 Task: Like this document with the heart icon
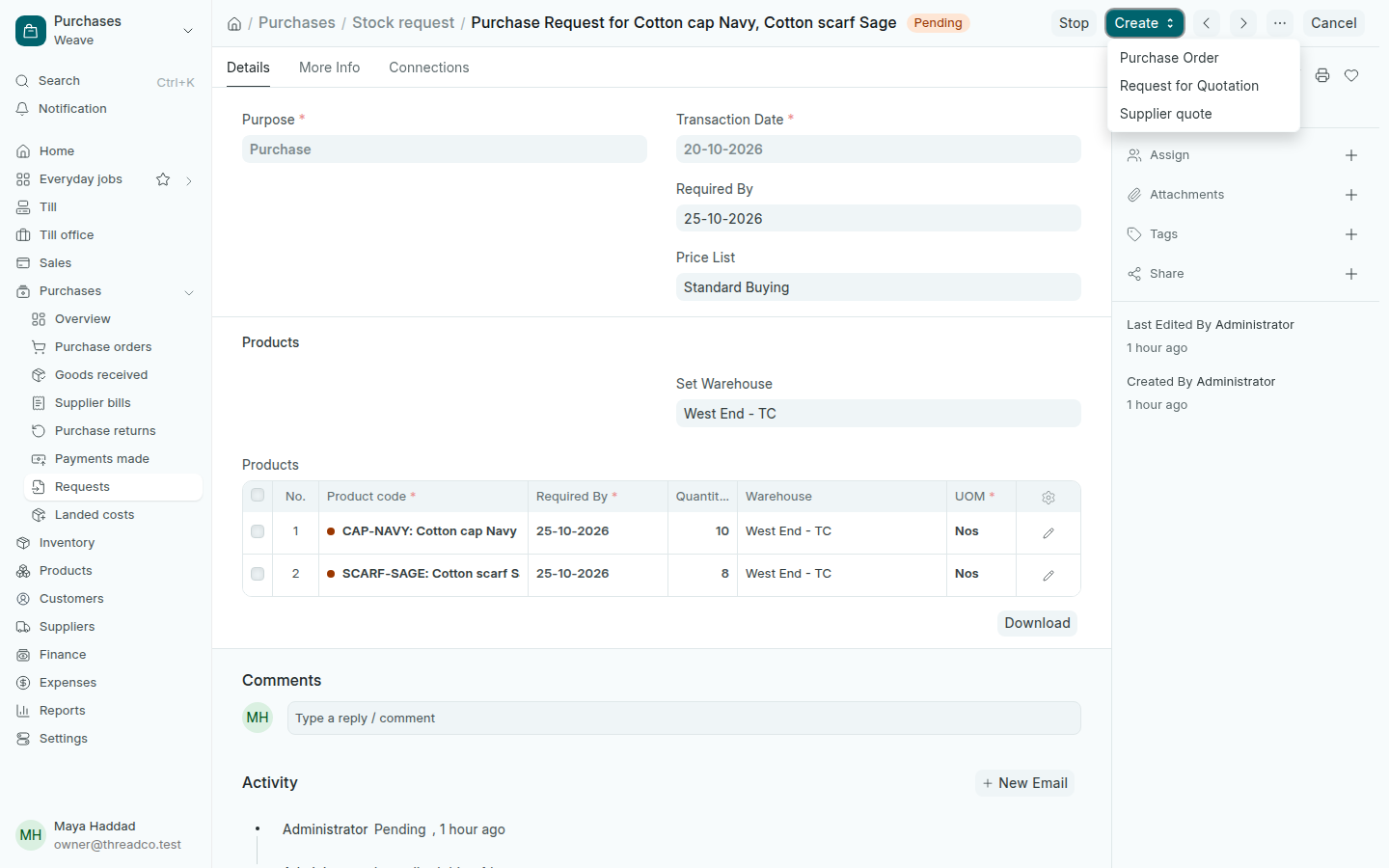click(x=1351, y=75)
